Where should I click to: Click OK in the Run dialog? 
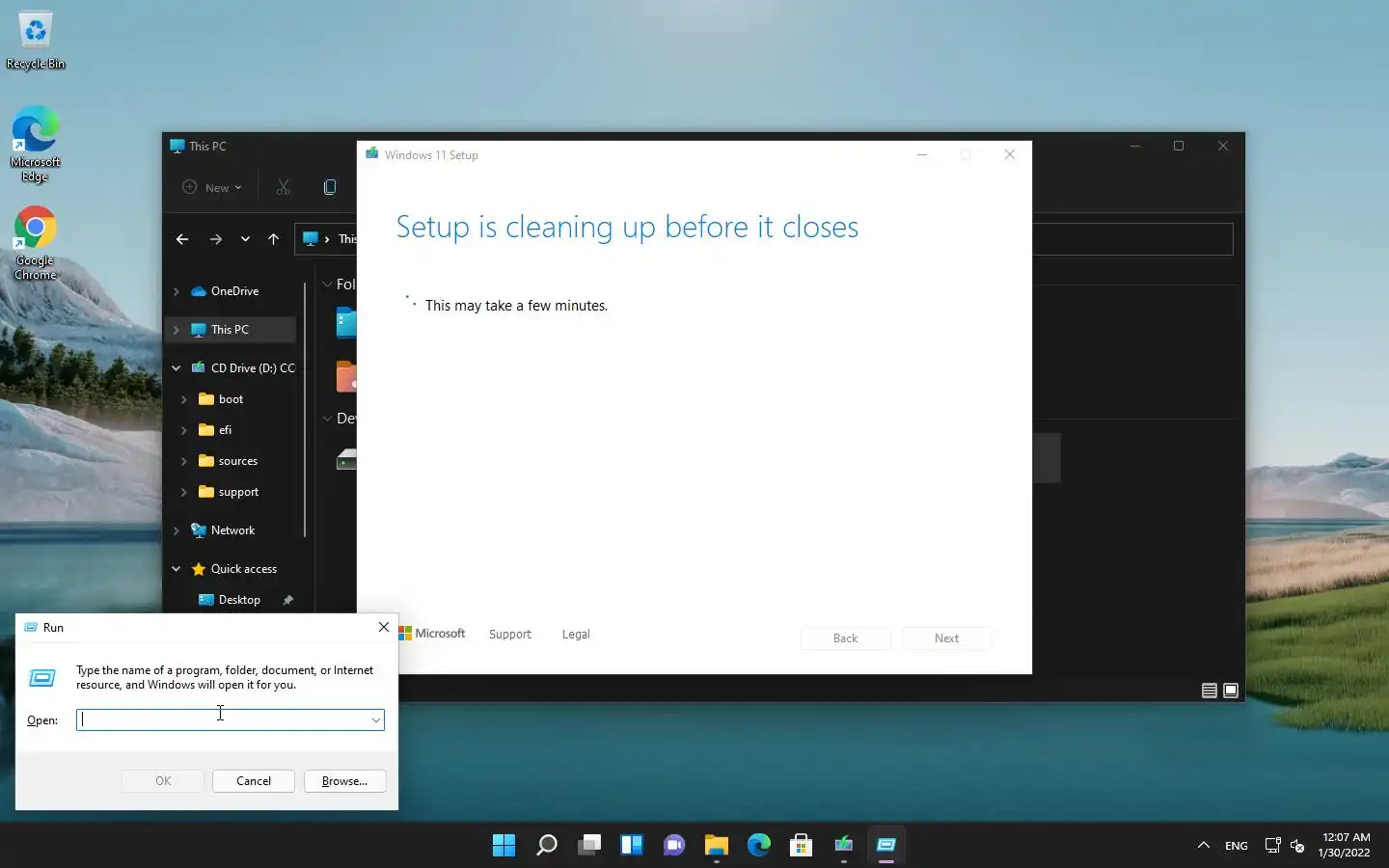click(x=163, y=781)
